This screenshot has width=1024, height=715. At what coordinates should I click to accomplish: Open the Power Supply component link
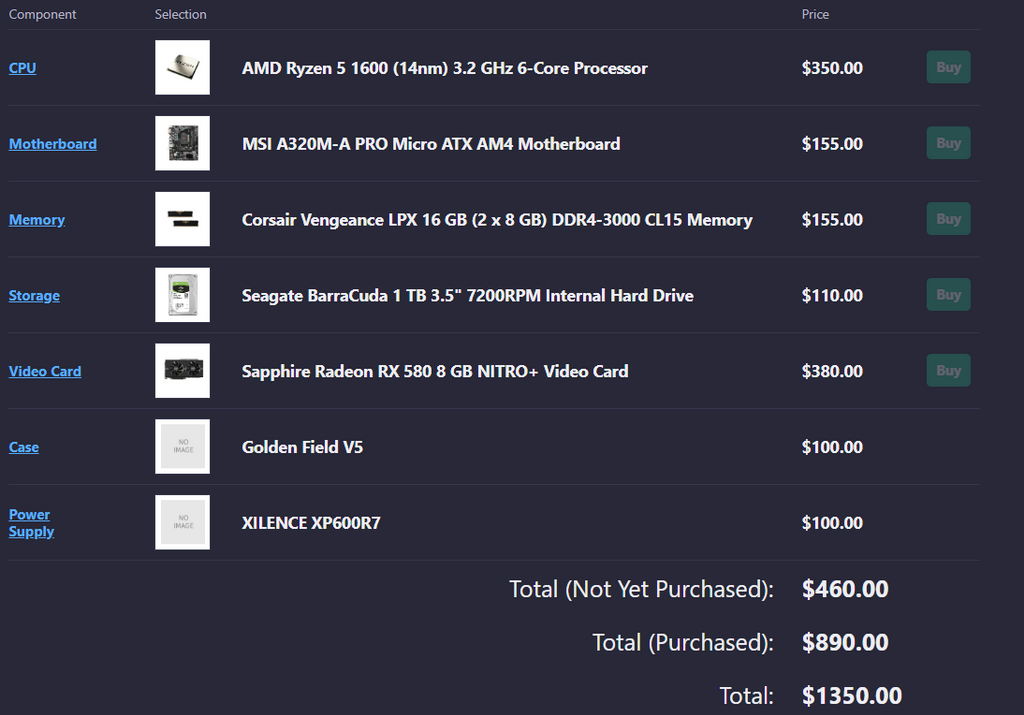pyautogui.click(x=30, y=523)
